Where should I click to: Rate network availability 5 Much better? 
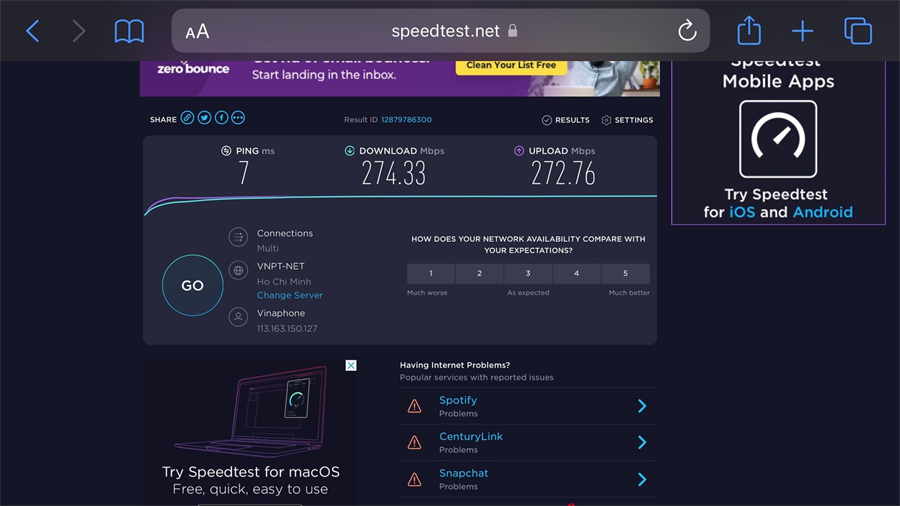pyautogui.click(x=626, y=274)
